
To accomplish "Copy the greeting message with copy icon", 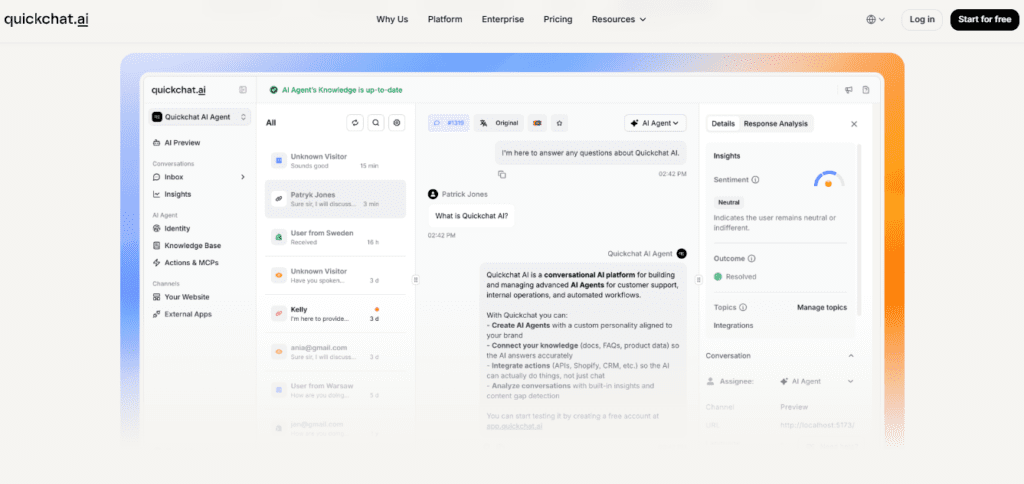I will [x=502, y=174].
